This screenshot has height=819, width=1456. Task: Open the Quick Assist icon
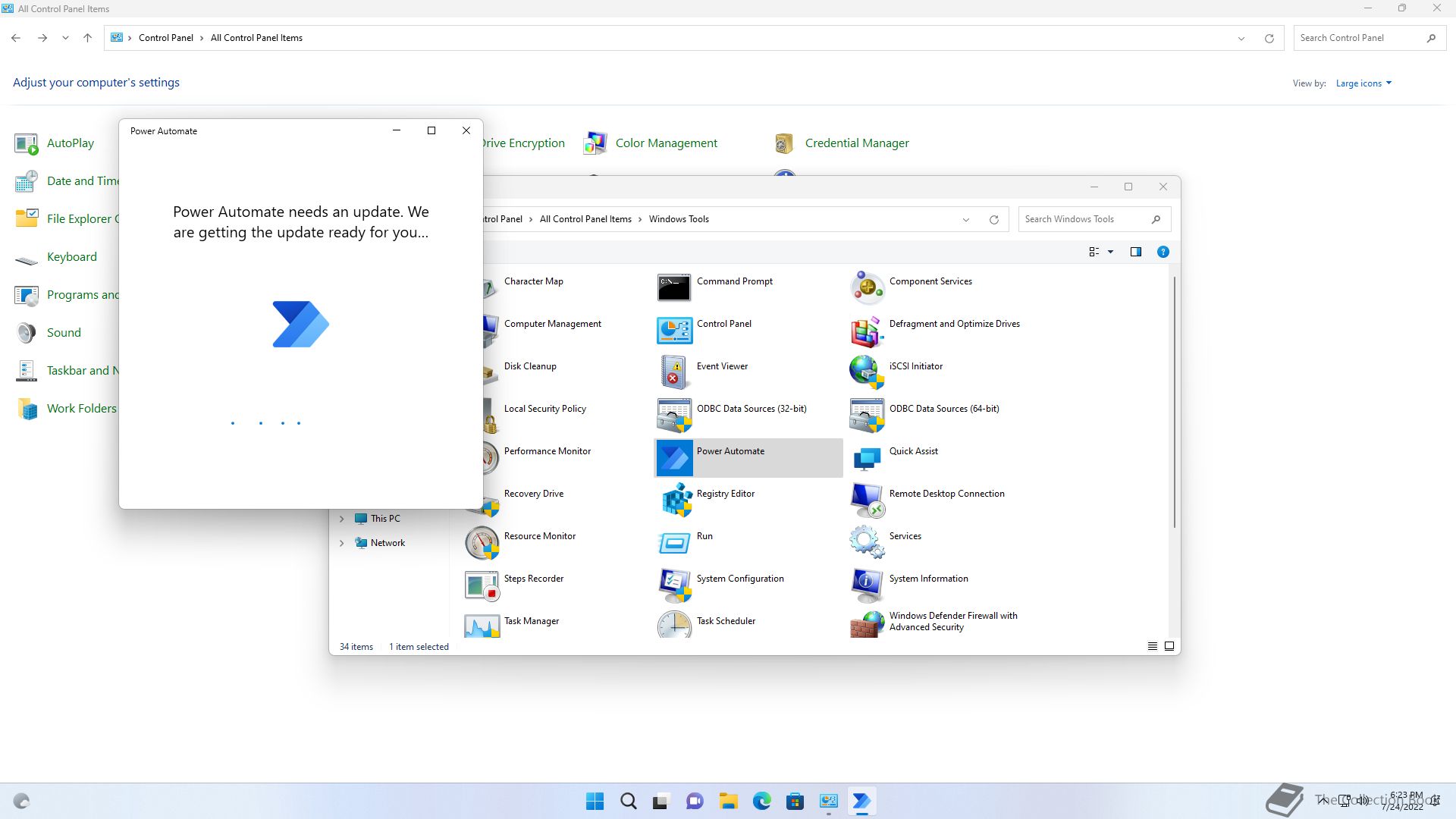click(867, 458)
